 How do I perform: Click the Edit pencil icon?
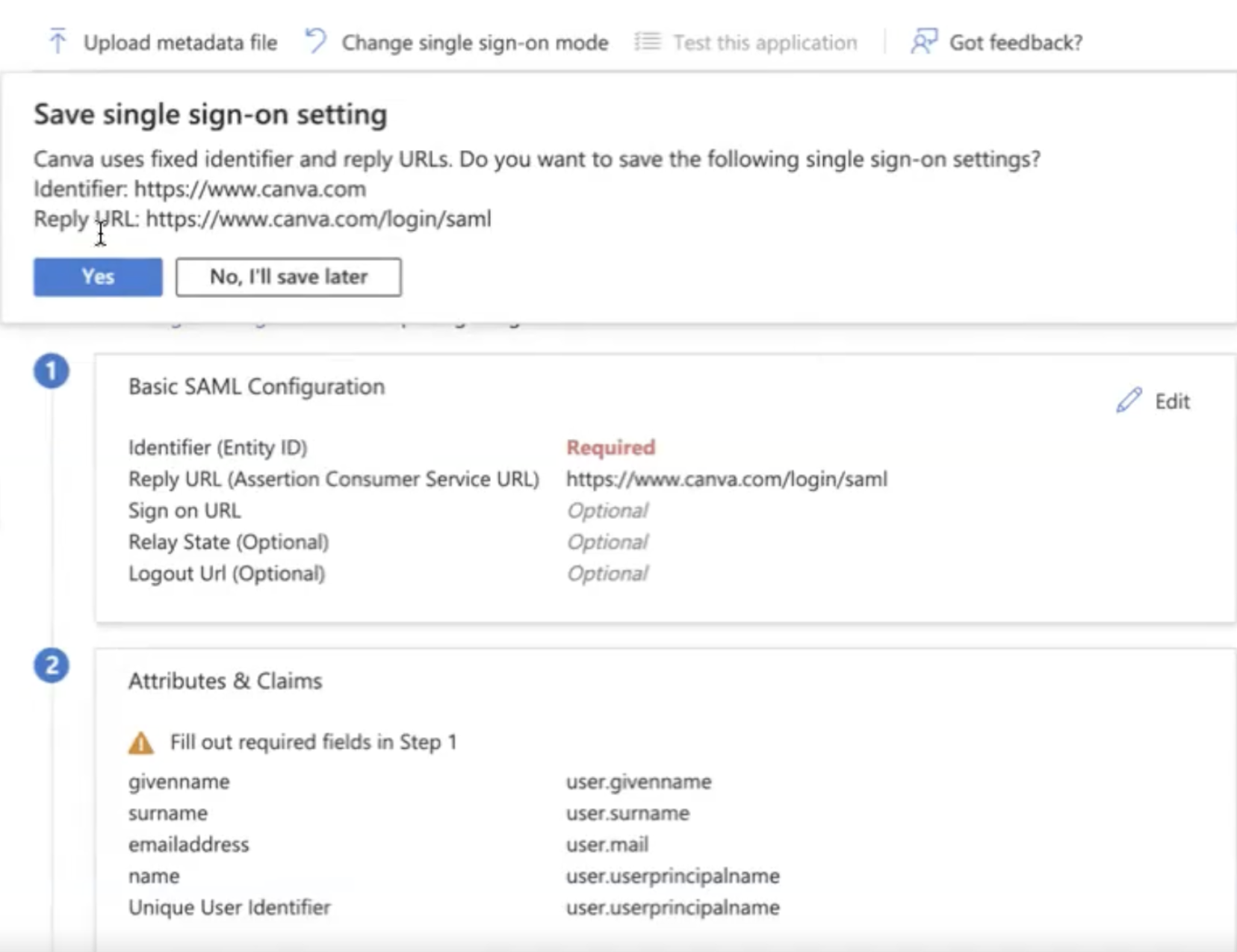pyautogui.click(x=1129, y=401)
